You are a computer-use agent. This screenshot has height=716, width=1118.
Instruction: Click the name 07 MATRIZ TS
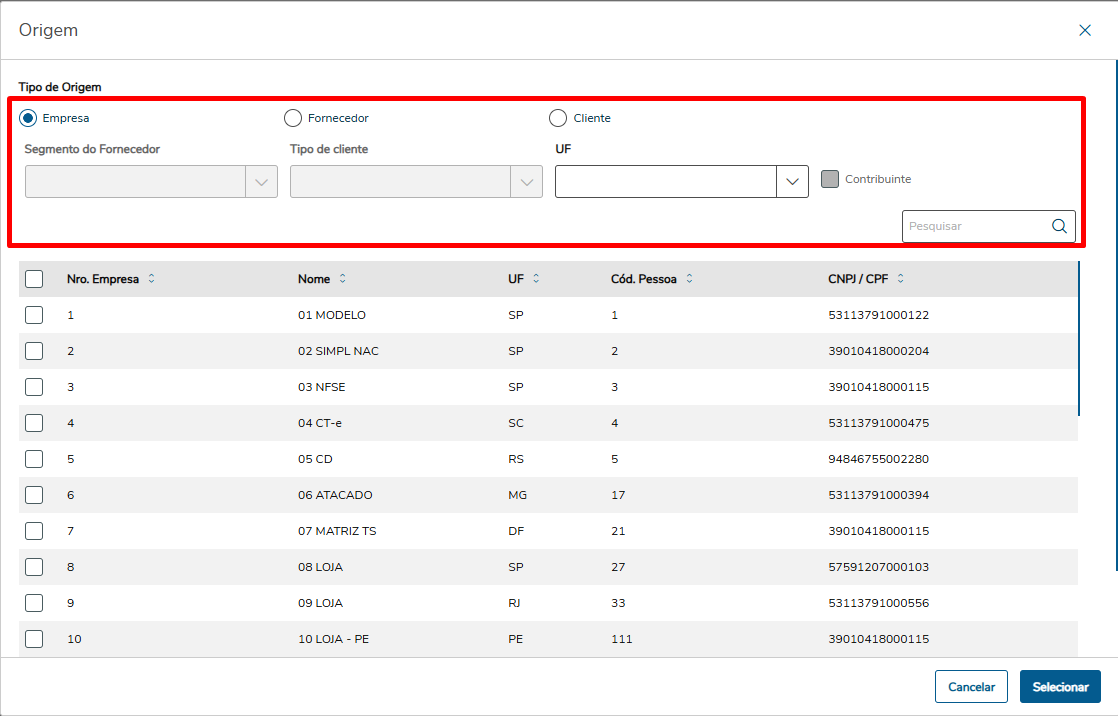[337, 531]
